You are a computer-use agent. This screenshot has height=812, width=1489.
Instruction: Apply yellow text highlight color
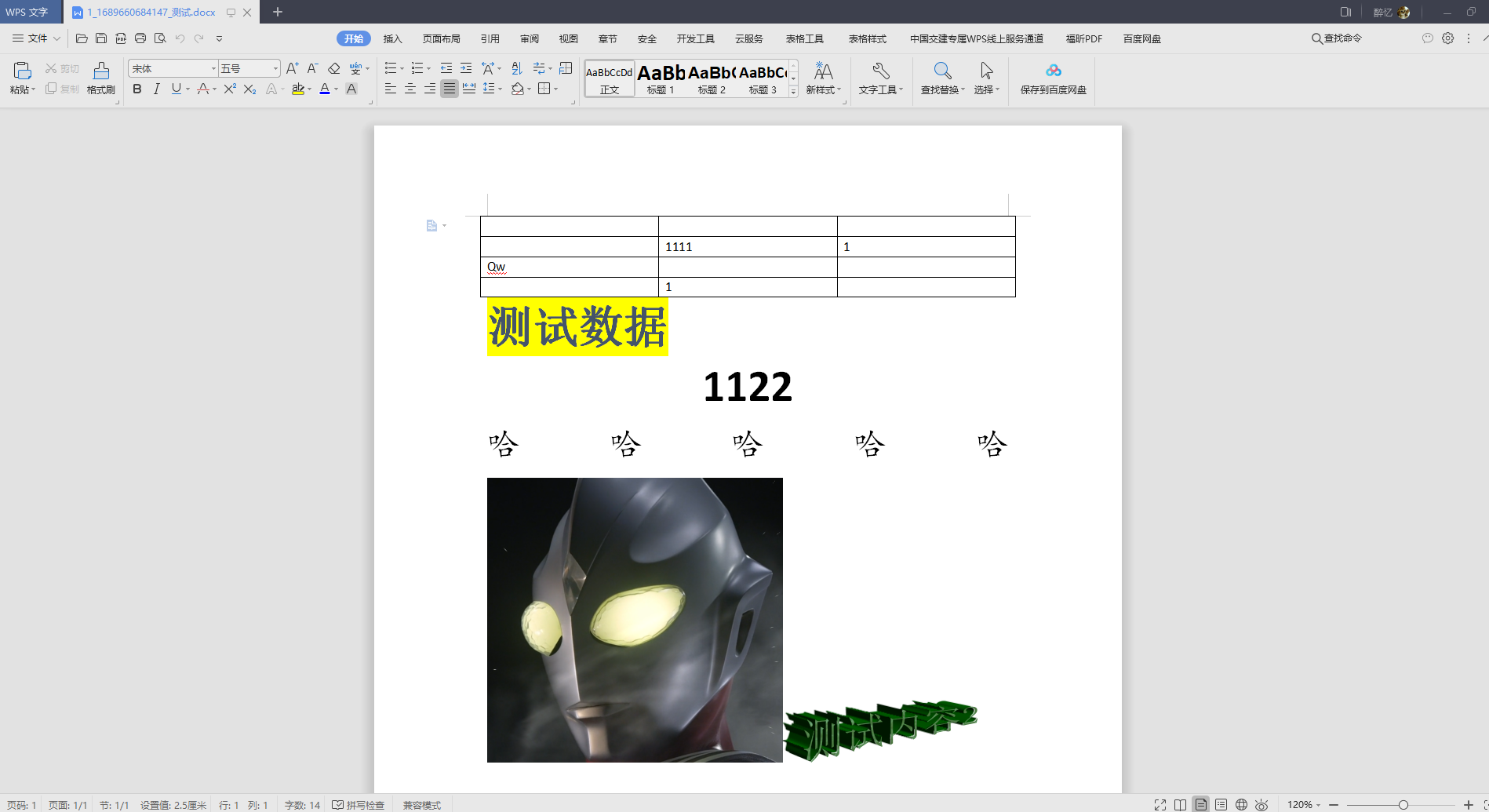pyautogui.click(x=297, y=89)
